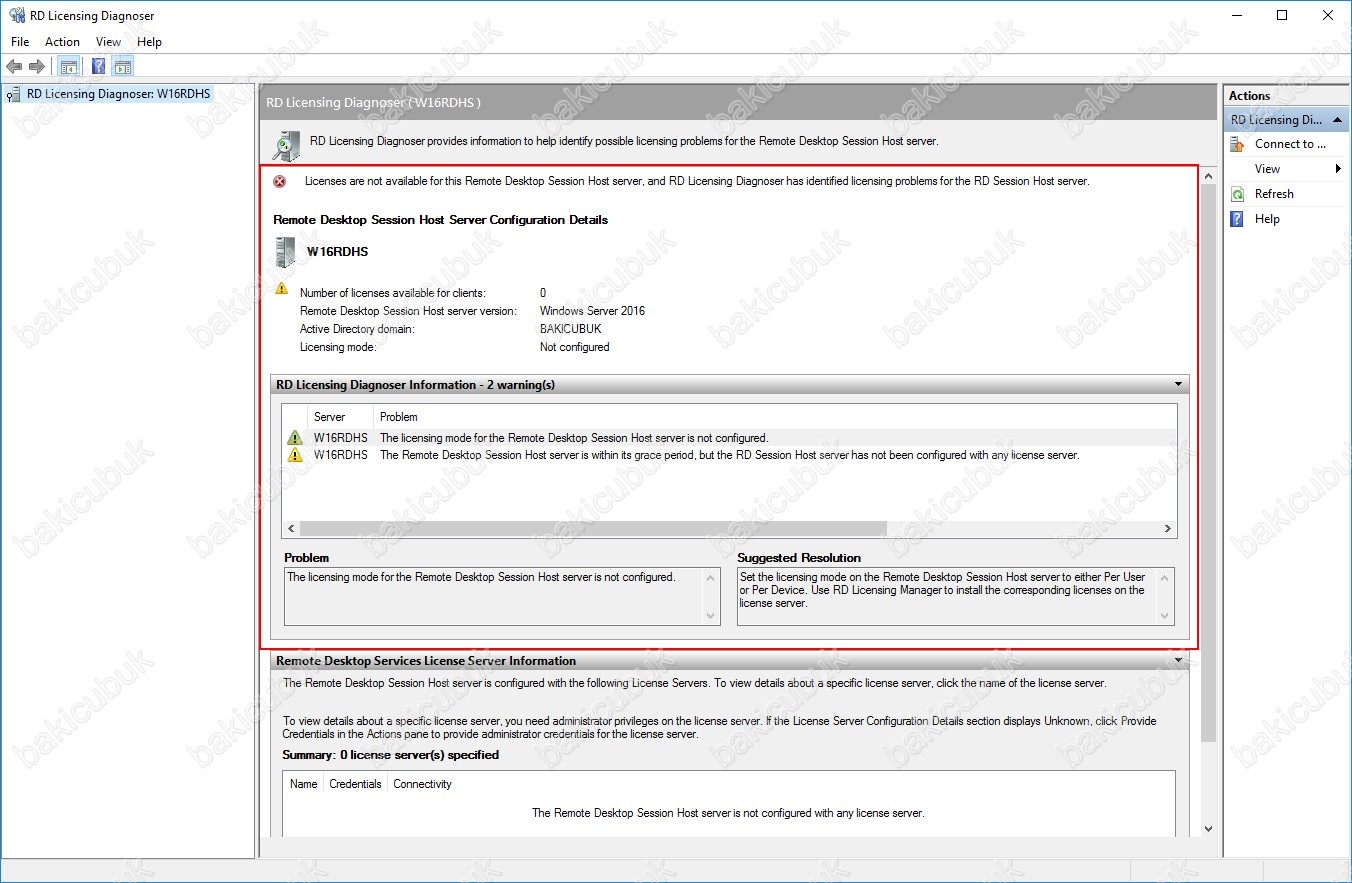Click left arrow of warnings list scrollbar
1352x883 pixels.
coord(292,528)
